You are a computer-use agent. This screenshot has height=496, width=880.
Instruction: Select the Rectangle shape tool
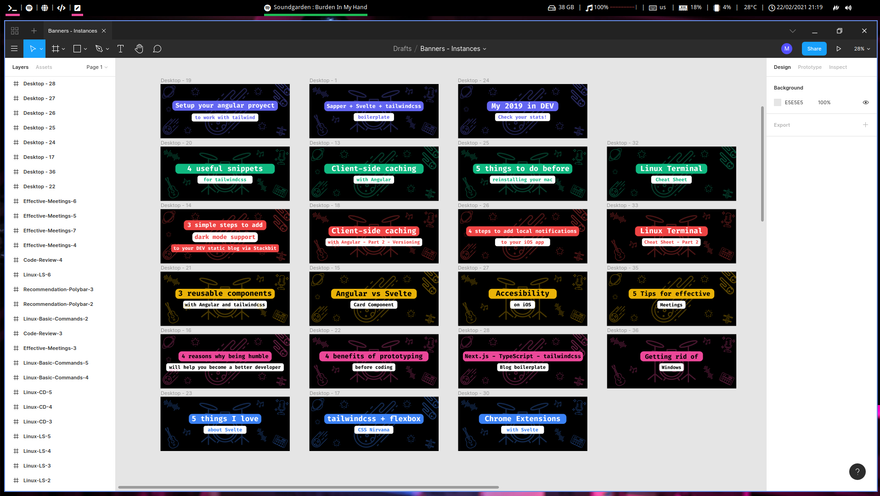(x=78, y=48)
